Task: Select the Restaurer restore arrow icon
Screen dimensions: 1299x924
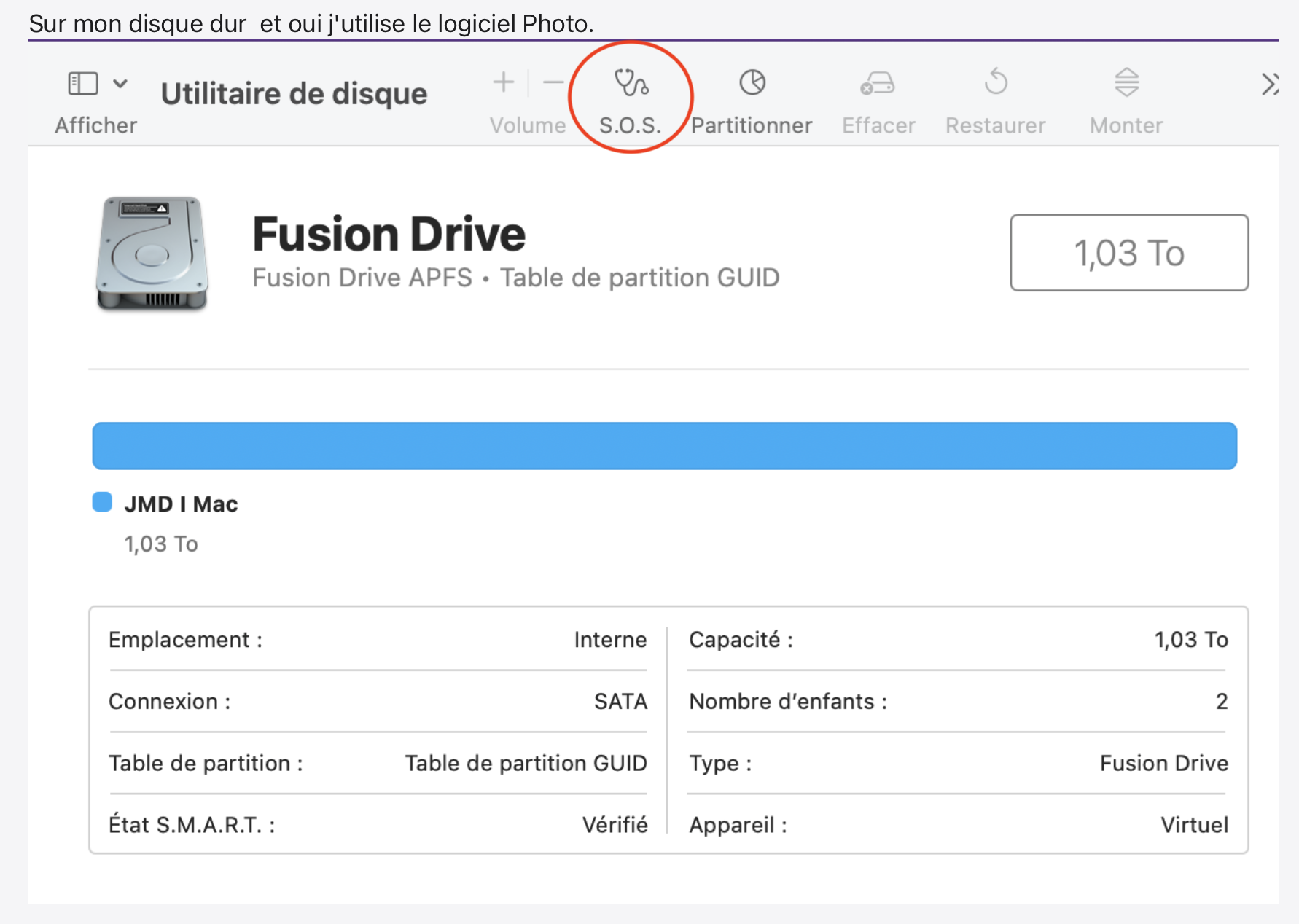Action: 995,82
